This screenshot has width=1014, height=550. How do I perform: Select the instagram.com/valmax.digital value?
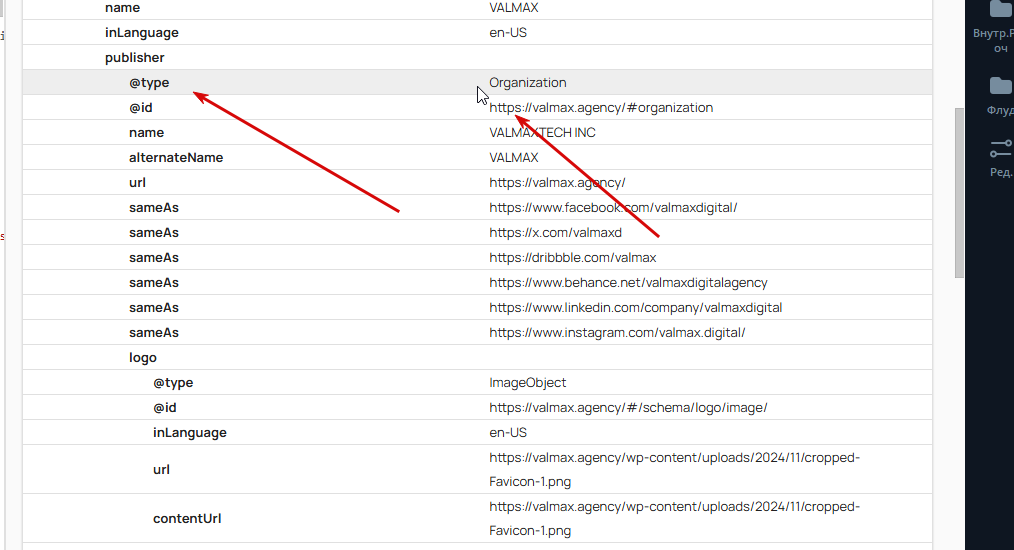pyautogui.click(x=617, y=333)
